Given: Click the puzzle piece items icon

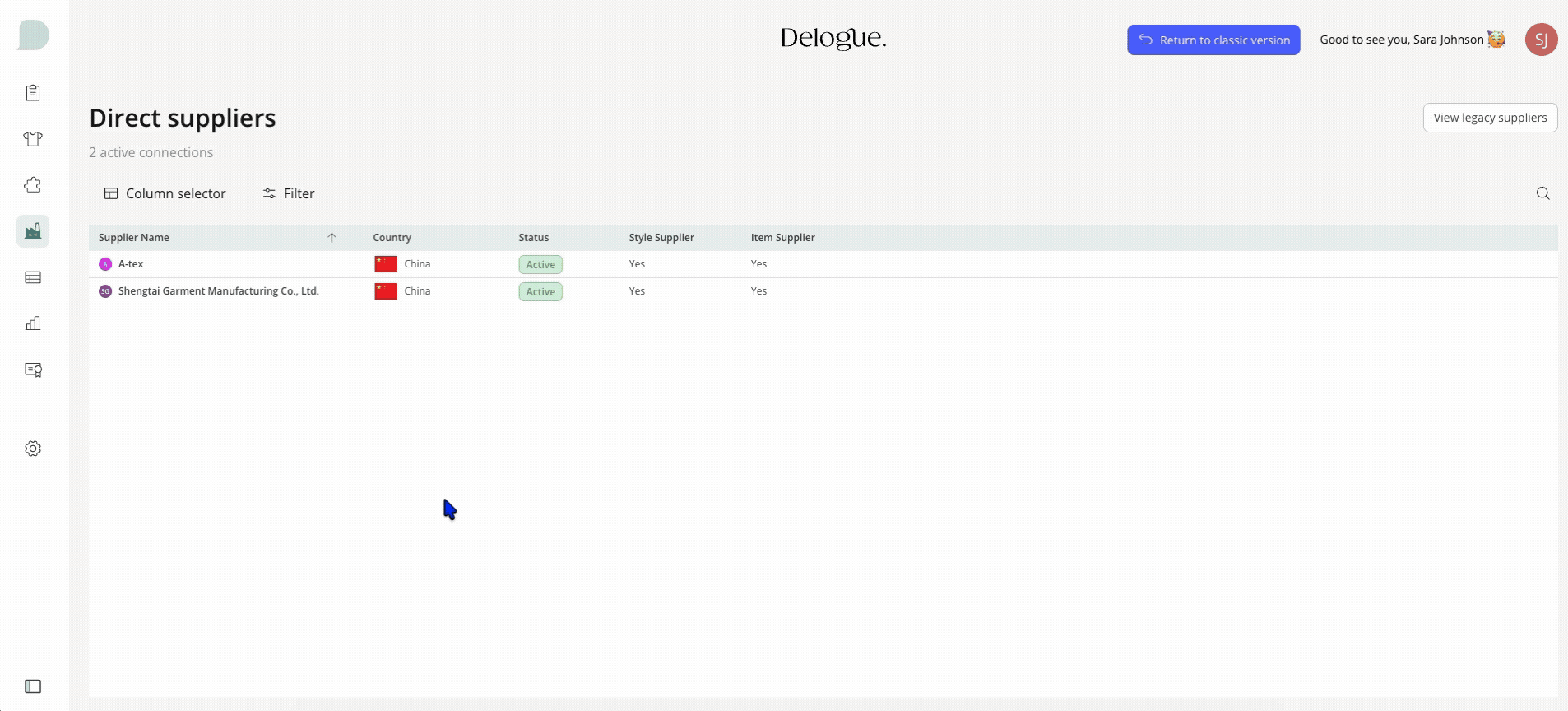Looking at the screenshot, I should (33, 185).
